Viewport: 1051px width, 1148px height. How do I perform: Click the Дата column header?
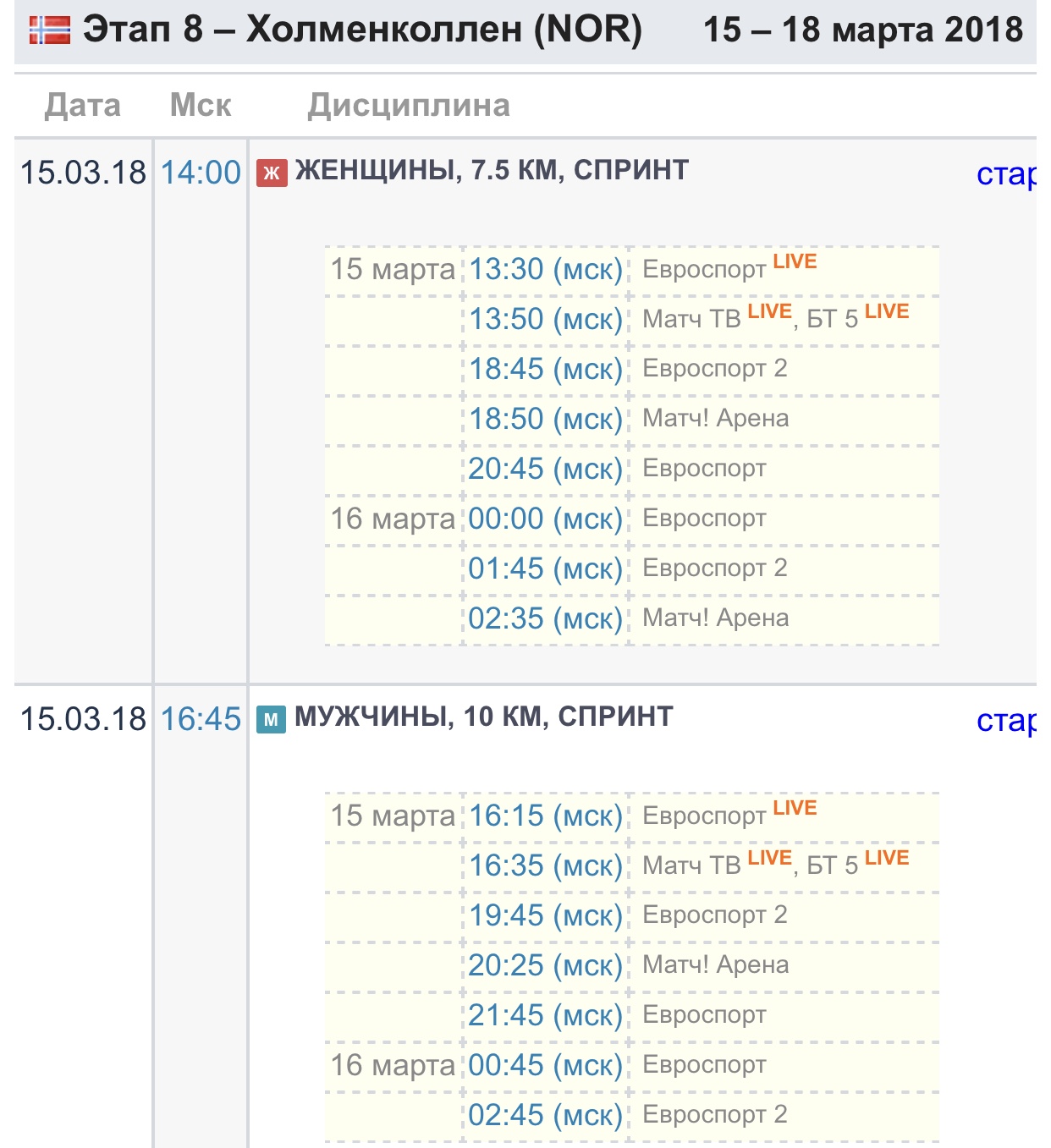click(83, 106)
